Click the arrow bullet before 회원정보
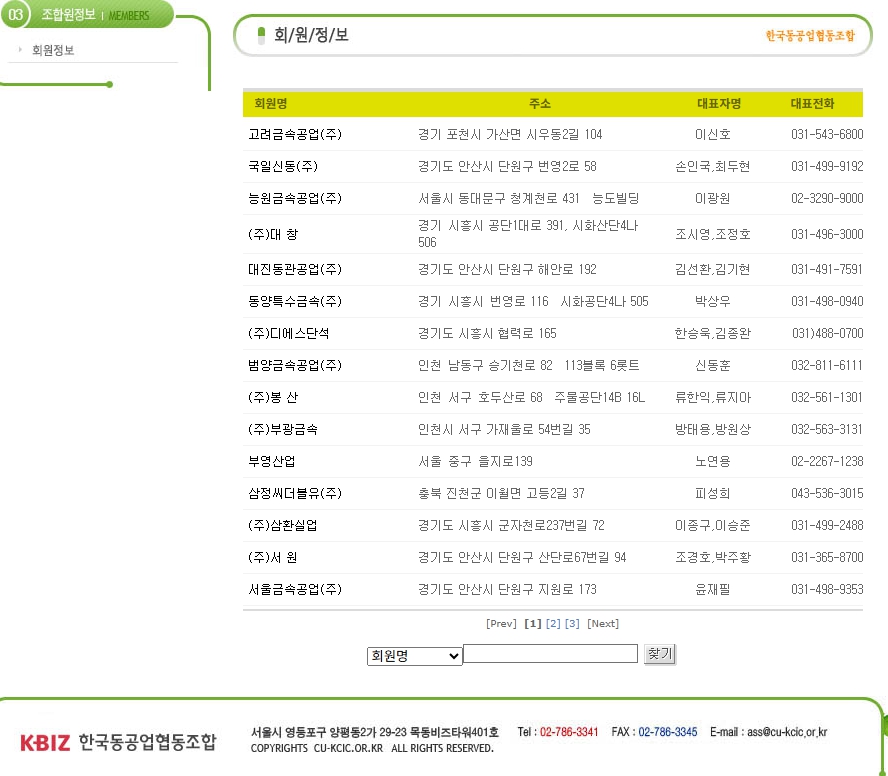This screenshot has height=776, width=888. [20, 50]
